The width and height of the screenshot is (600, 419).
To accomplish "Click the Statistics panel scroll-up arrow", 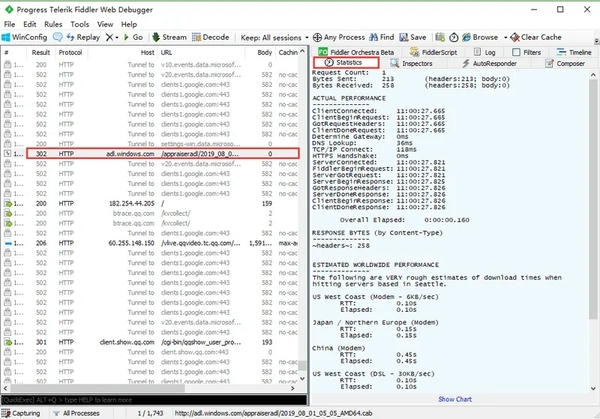I will tap(593, 75).
